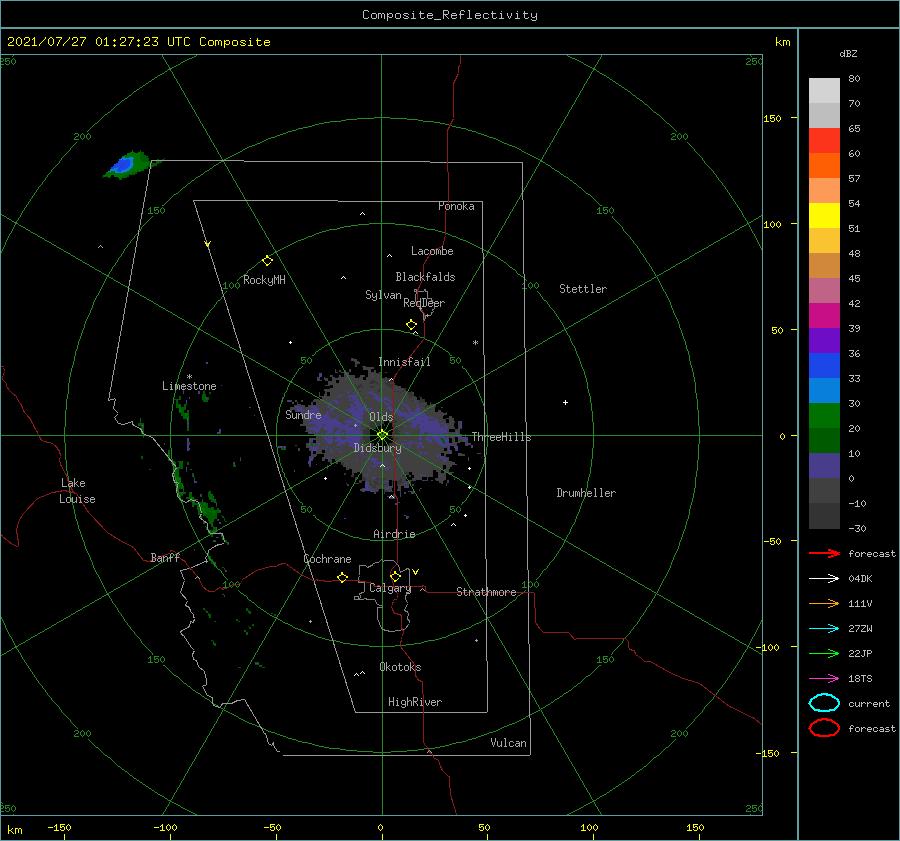
Task: Click the 10 dBZ purple color swatch
Action: coord(824,466)
